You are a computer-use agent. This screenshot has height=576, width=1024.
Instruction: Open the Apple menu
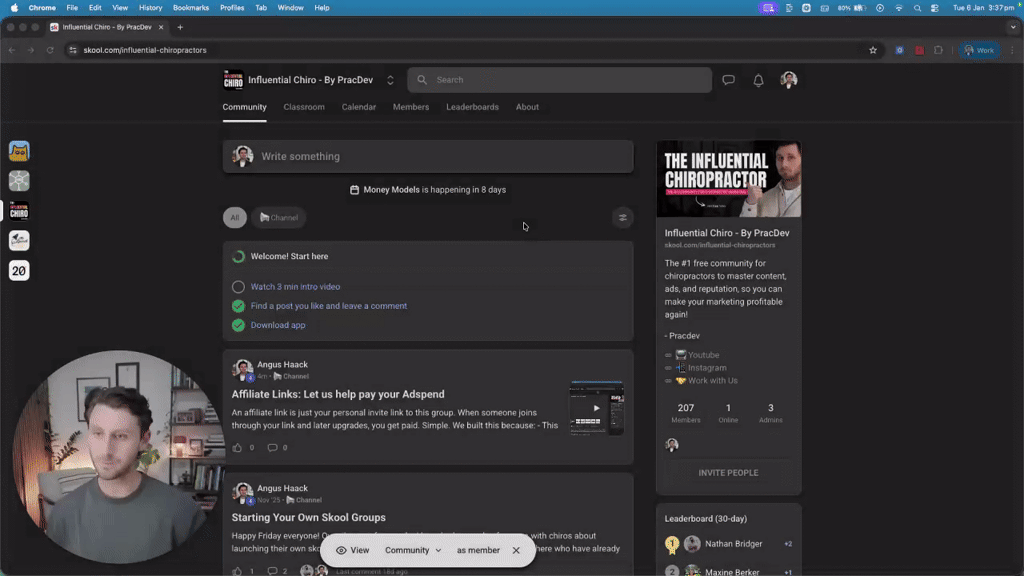point(14,8)
